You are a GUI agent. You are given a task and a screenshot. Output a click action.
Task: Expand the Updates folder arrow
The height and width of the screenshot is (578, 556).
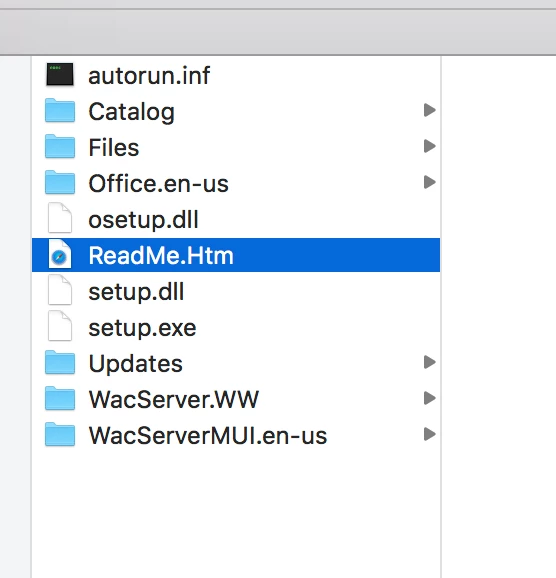[430, 362]
